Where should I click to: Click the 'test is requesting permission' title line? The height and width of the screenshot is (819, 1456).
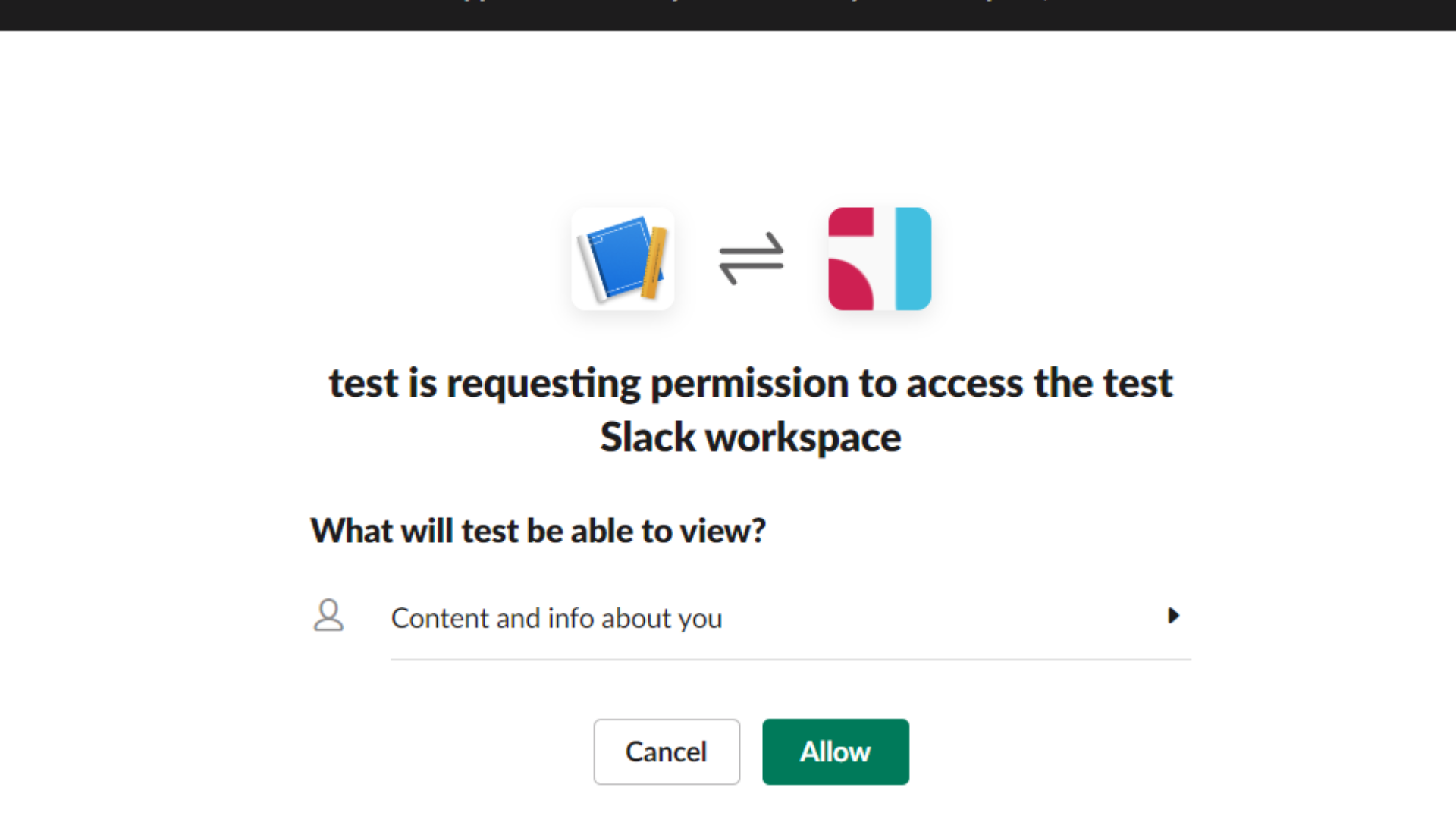coord(751,383)
